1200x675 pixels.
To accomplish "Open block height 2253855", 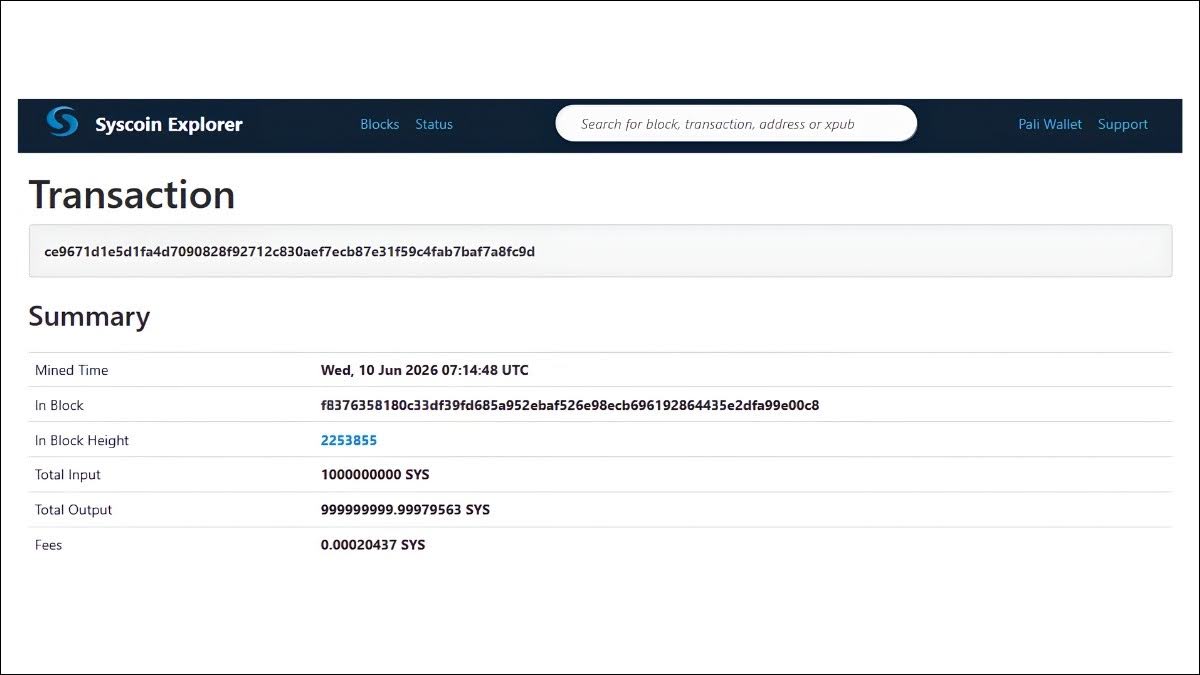I will (x=349, y=440).
